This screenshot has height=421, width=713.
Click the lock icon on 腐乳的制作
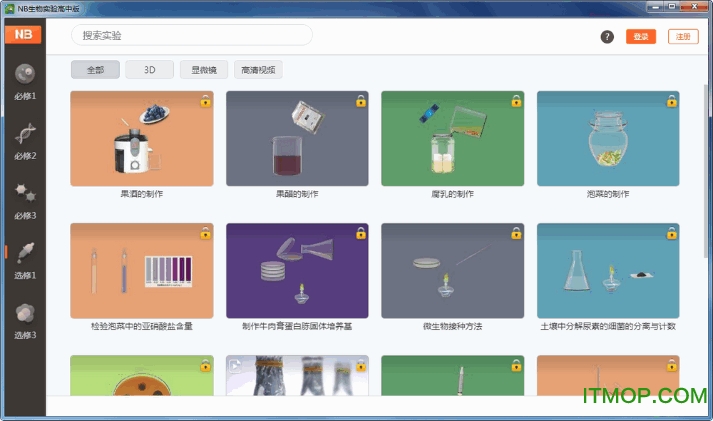point(517,101)
